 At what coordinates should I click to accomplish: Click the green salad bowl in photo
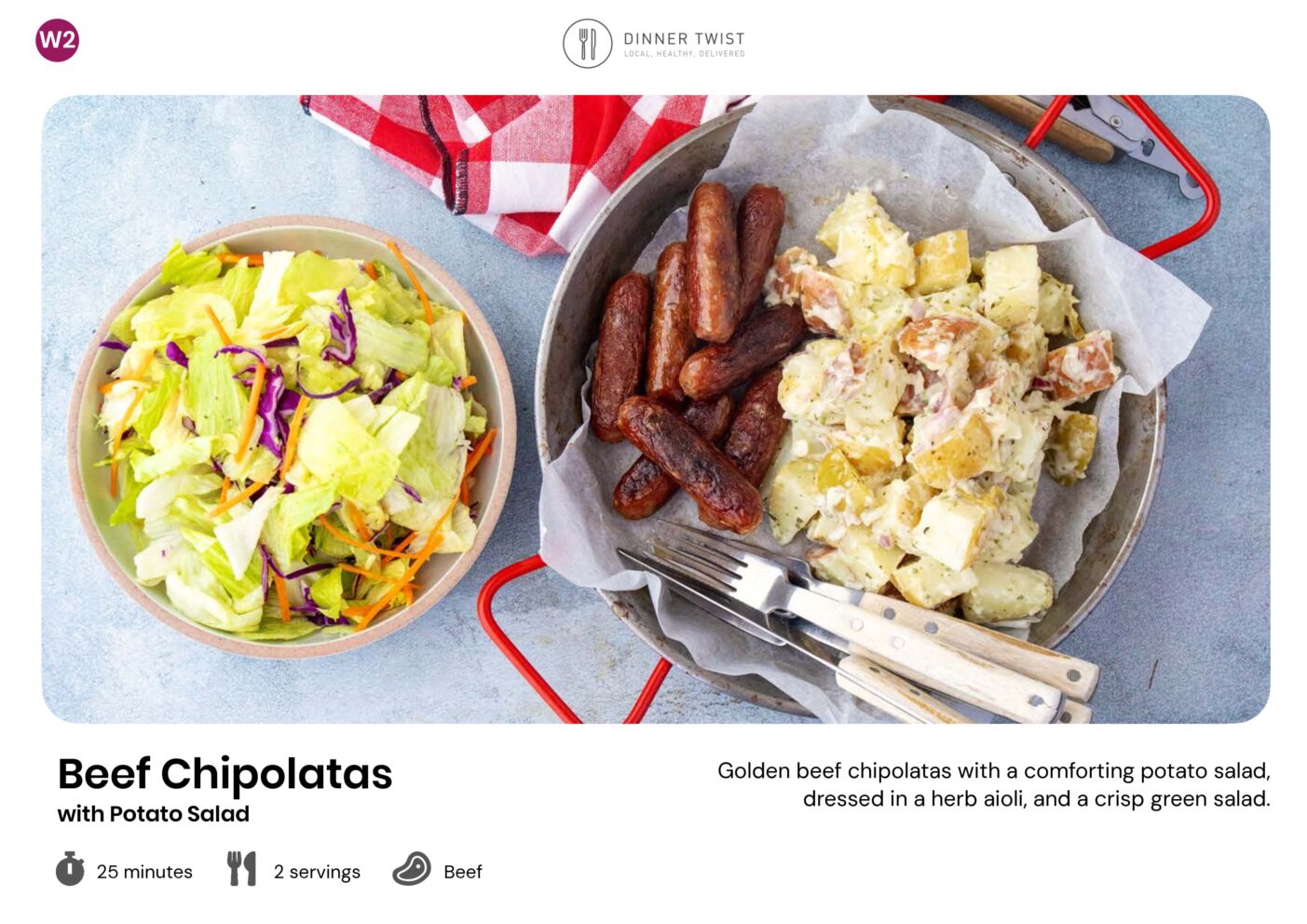tap(291, 436)
